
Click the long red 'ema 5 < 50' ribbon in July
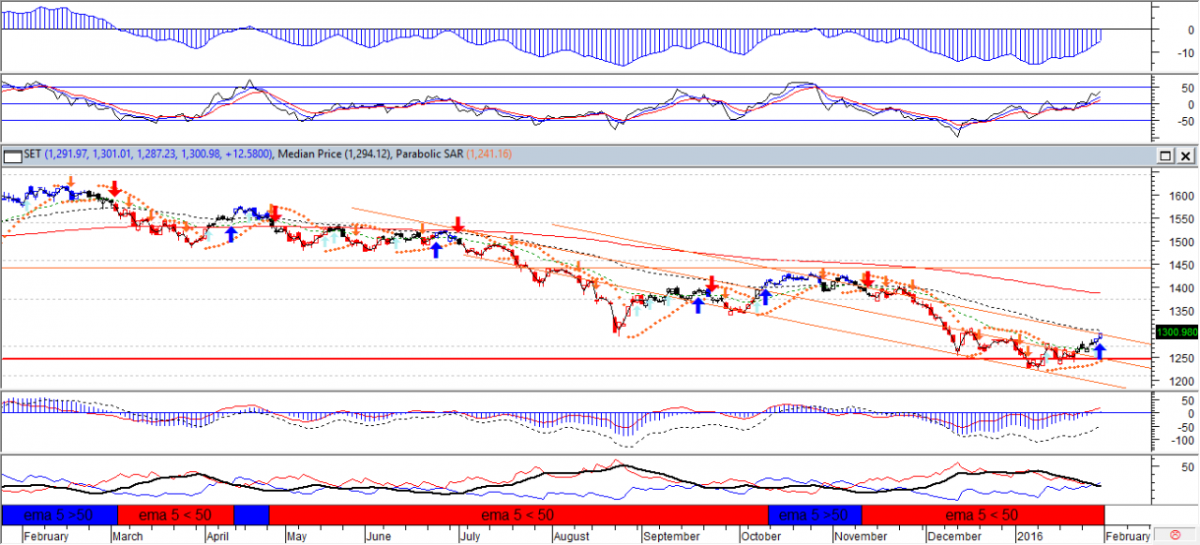tap(518, 514)
